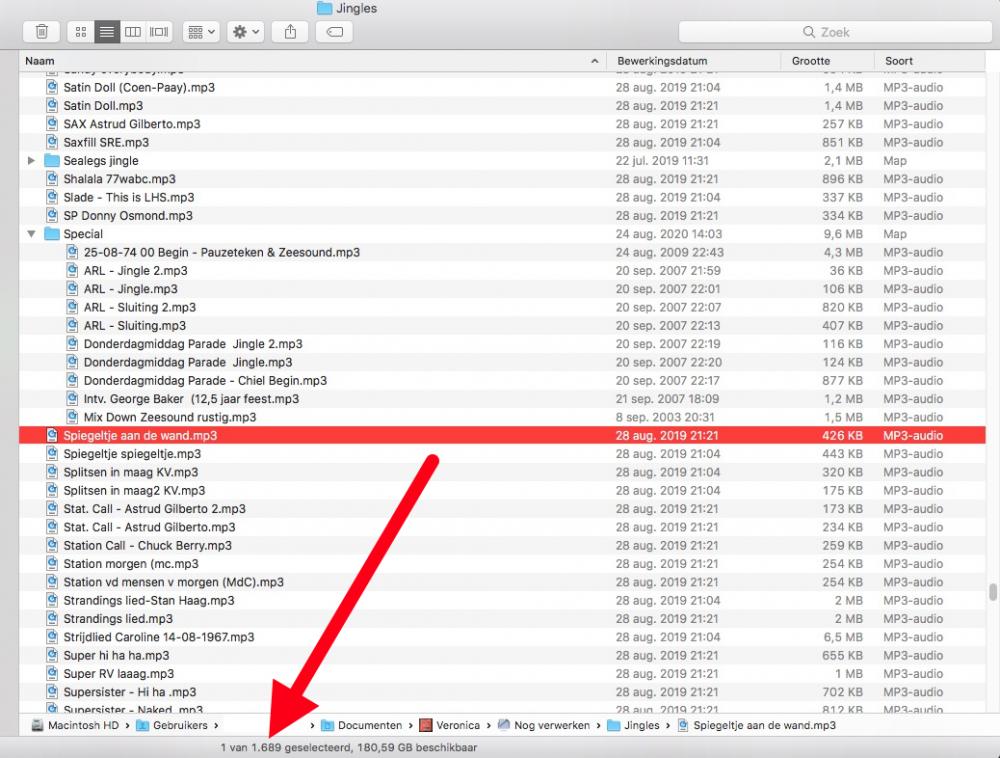
Task: Open the grouping options dropdown
Action: 199,31
